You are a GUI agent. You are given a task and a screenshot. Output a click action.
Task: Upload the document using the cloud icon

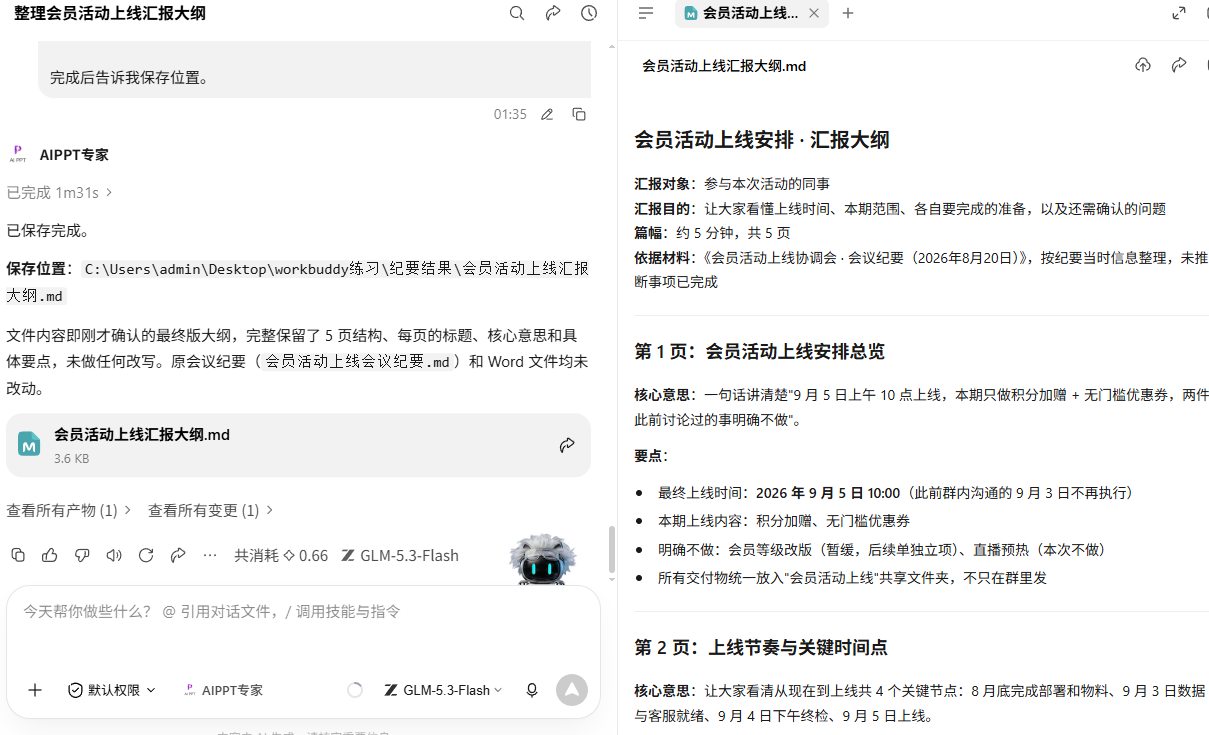1143,65
